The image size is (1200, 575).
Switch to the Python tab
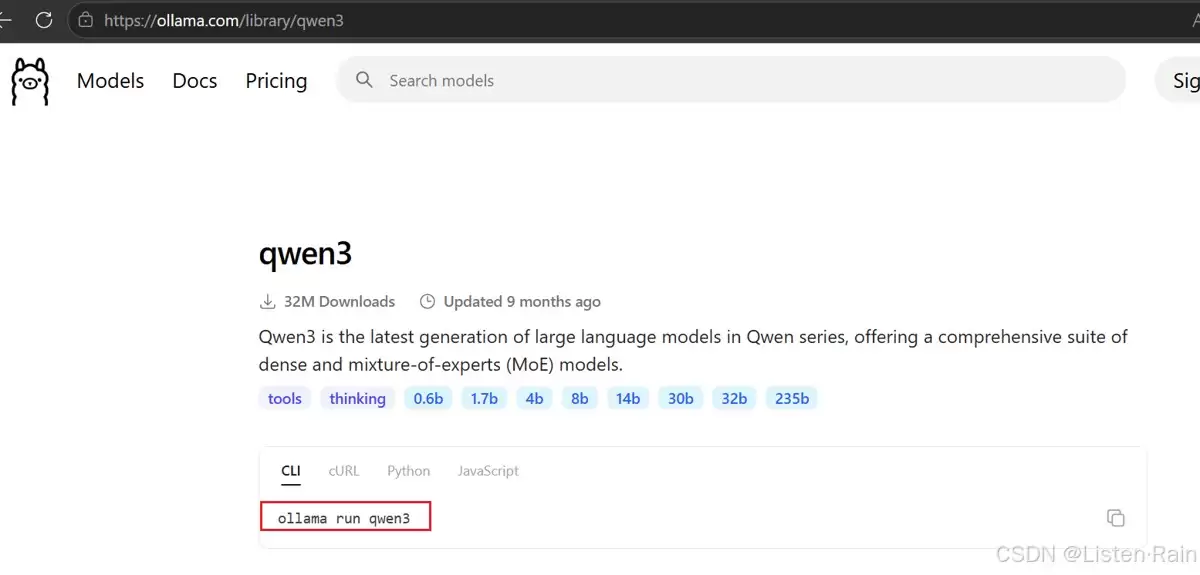pos(408,471)
